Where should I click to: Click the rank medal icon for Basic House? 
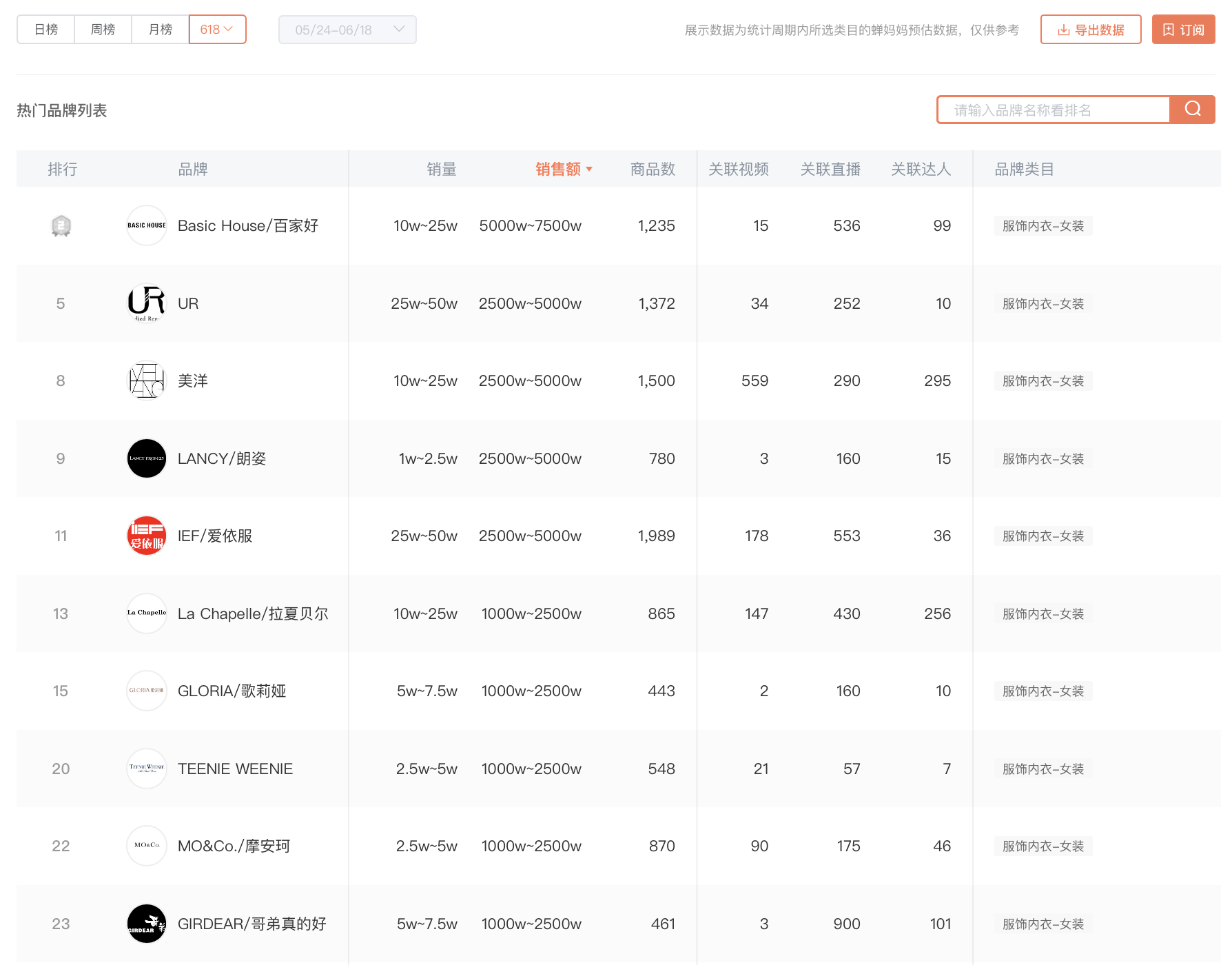[x=61, y=226]
